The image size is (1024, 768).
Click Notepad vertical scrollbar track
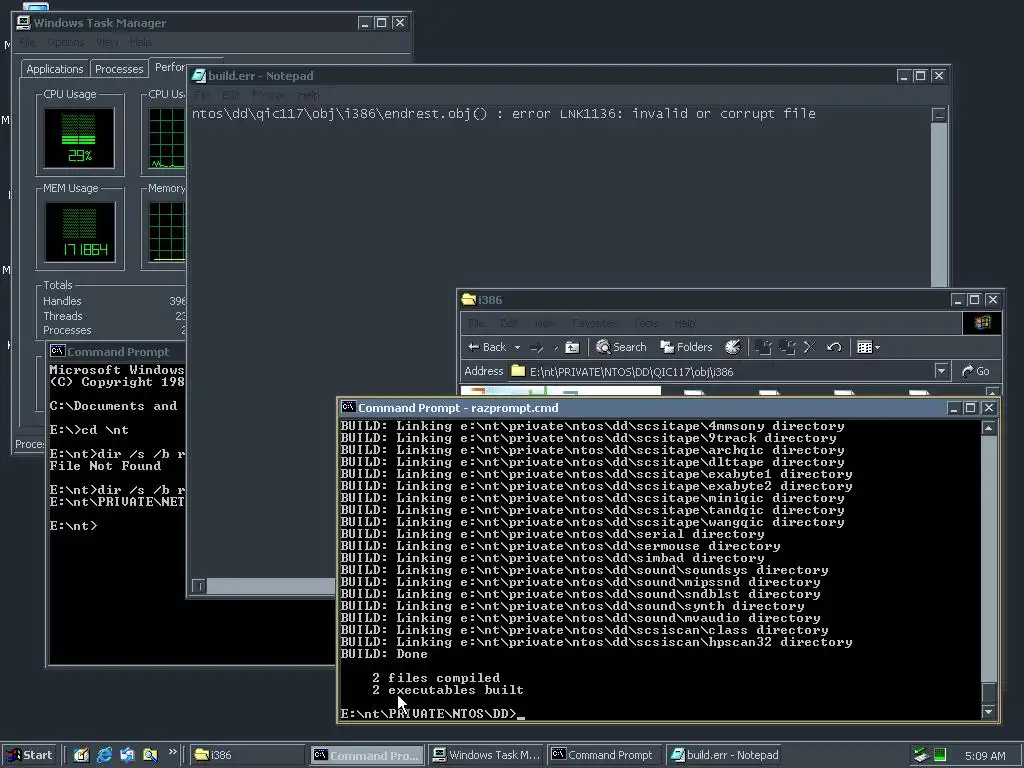[x=939, y=202]
